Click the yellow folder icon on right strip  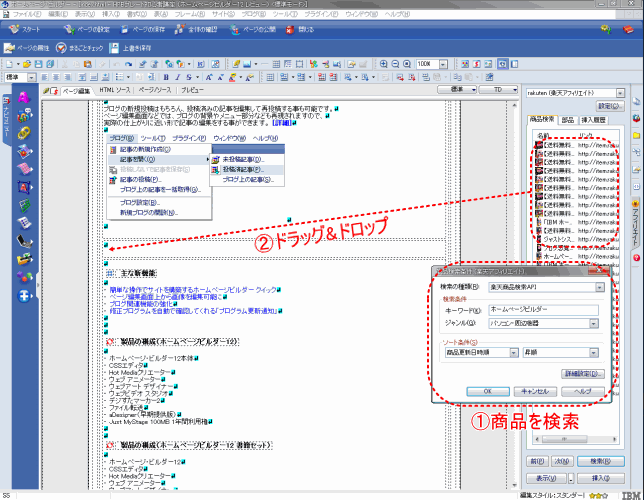click(x=636, y=135)
